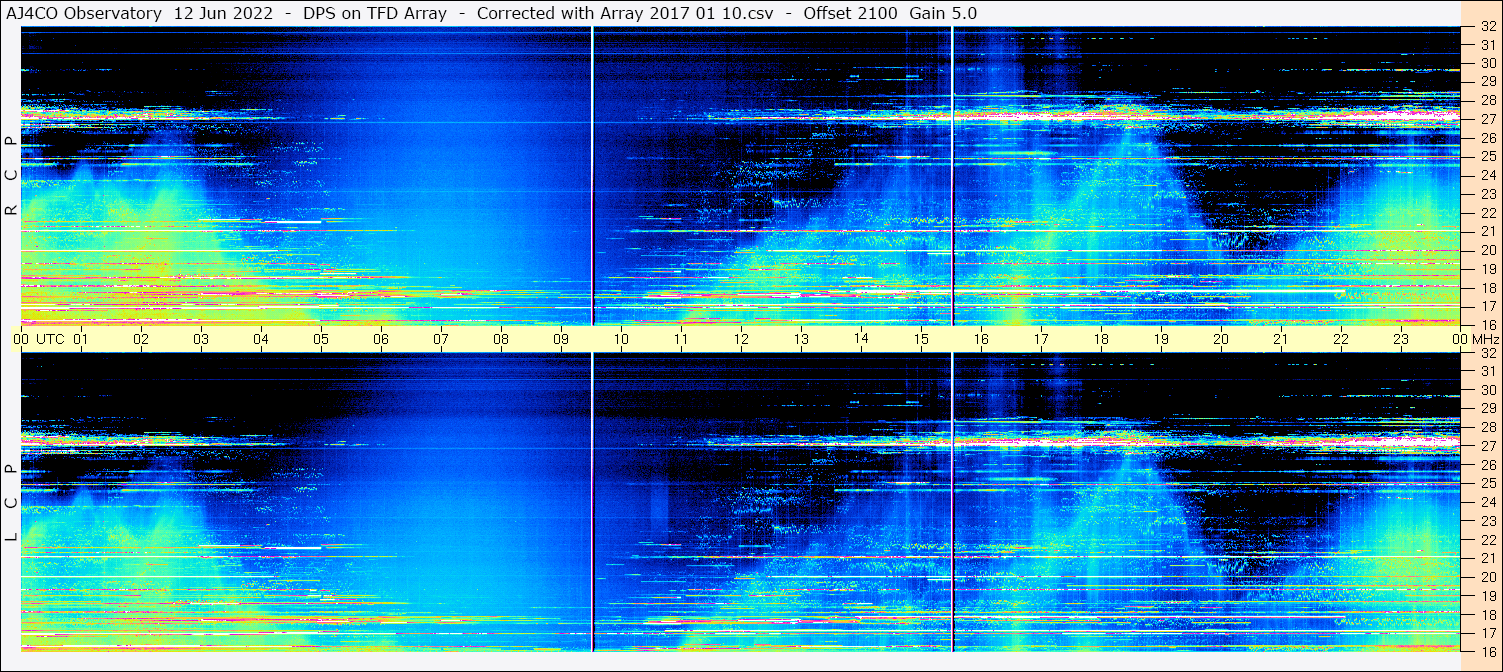Click the 12 hour label on the time axis
Viewport: 1503px width, 672px height.
tap(741, 339)
